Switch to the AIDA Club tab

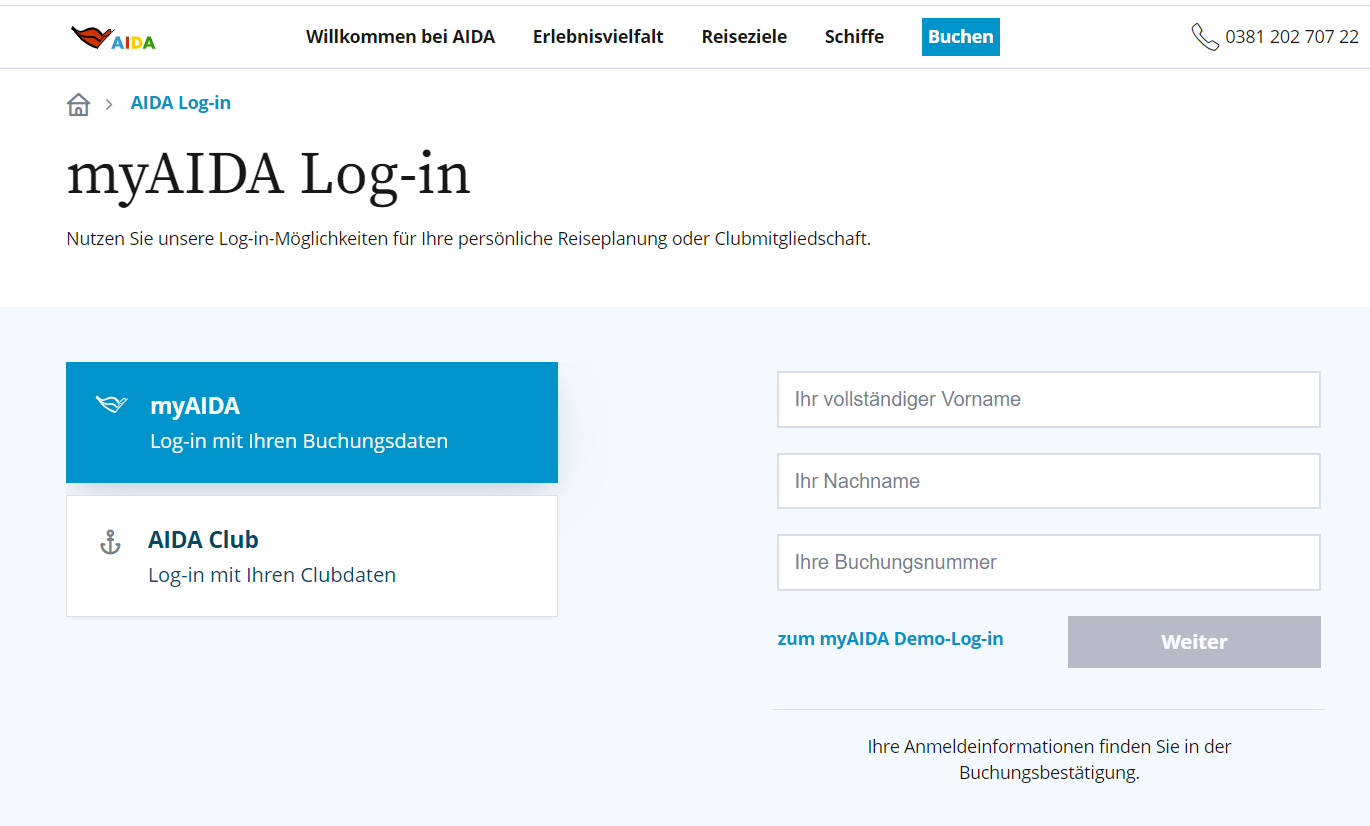312,556
